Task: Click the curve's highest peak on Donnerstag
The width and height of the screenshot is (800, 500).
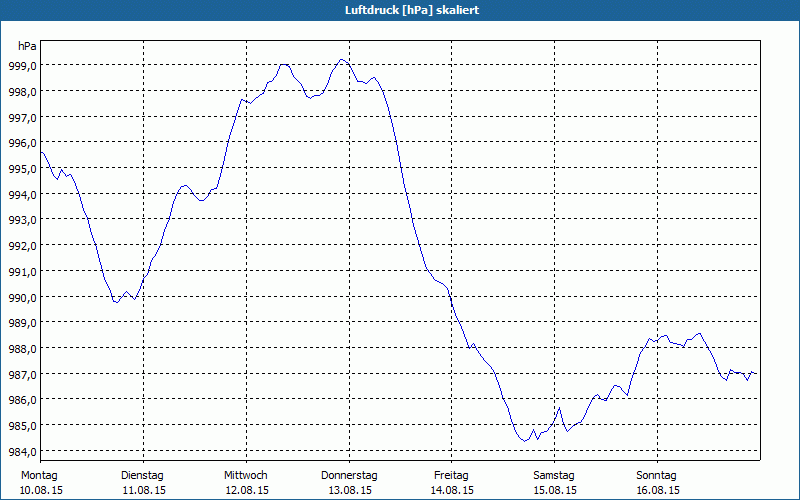Action: coord(342,60)
